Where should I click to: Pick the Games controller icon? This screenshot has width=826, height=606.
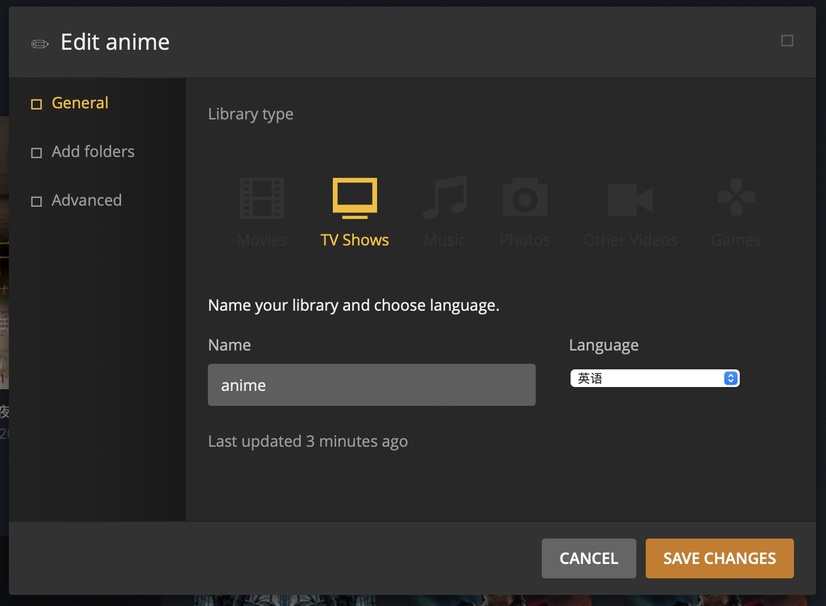736,197
